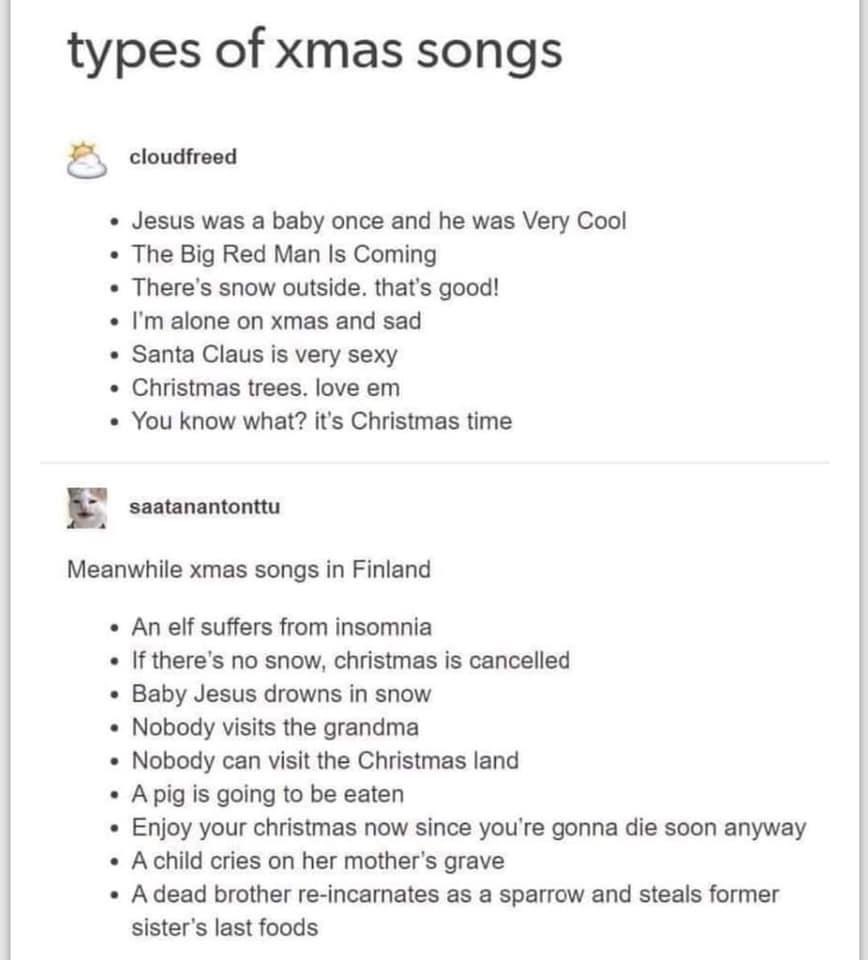This screenshot has width=868, height=960.
Task: Click the 'types of xmas songs' title
Action: coord(315,51)
